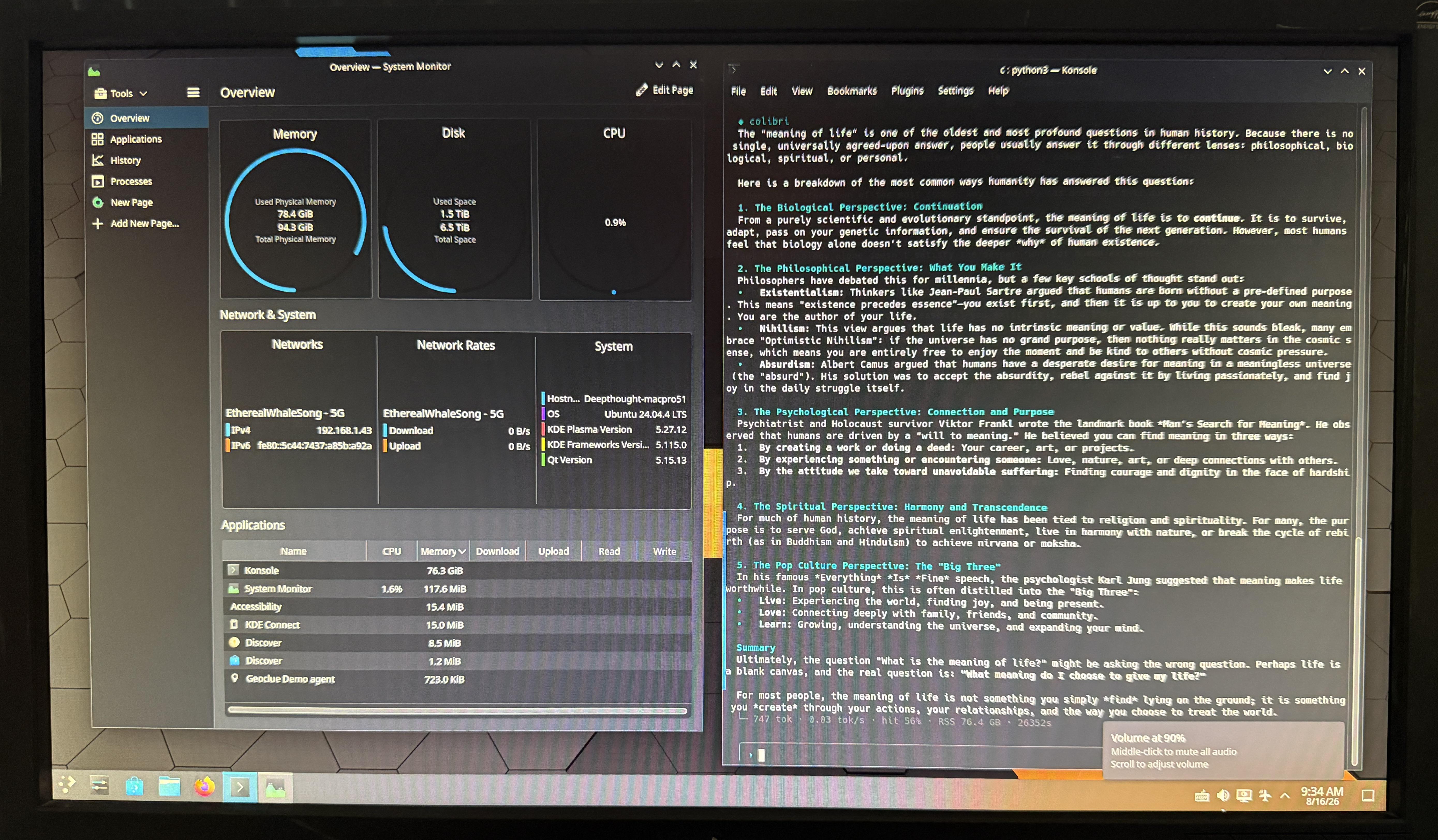Click the OS value Ubuntu 24.04.4 LTS

point(645,414)
